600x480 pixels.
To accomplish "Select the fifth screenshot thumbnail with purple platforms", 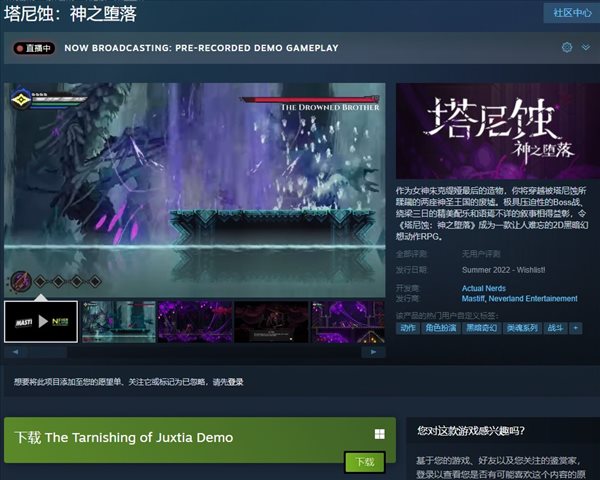I will 348,322.
